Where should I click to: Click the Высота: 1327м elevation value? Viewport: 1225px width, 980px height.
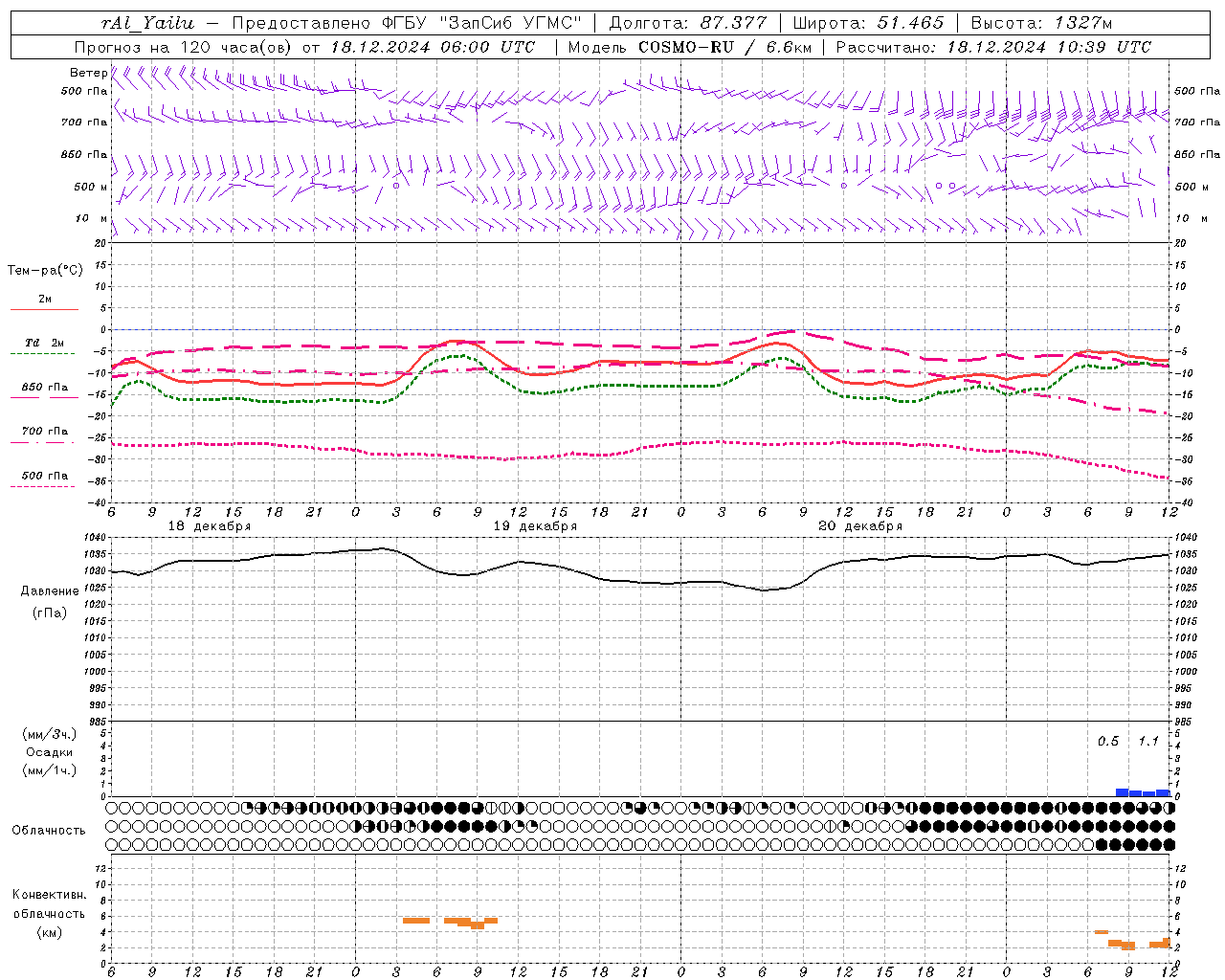click(x=1041, y=23)
